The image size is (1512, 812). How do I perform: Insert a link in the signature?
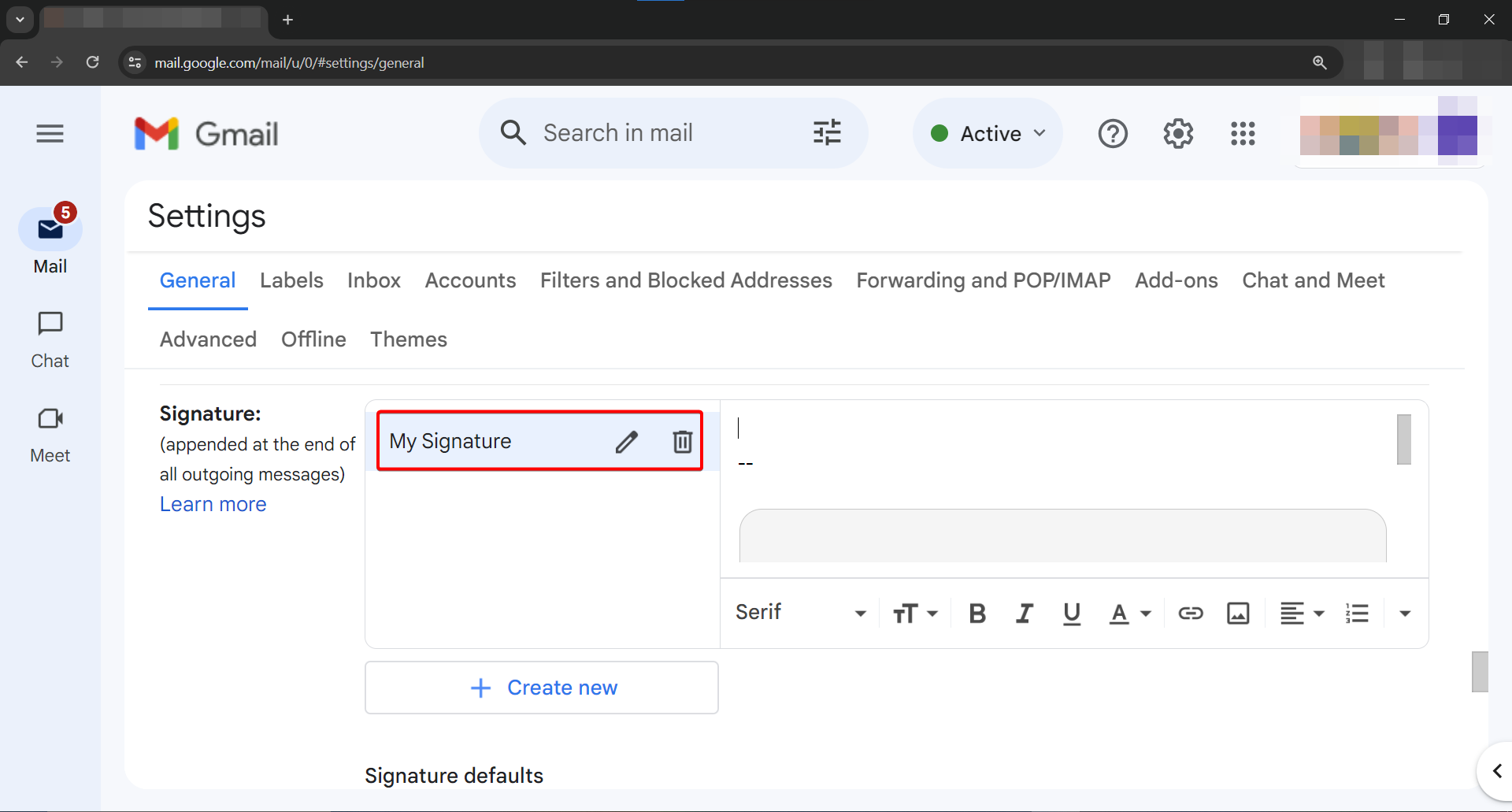pyautogui.click(x=1190, y=613)
